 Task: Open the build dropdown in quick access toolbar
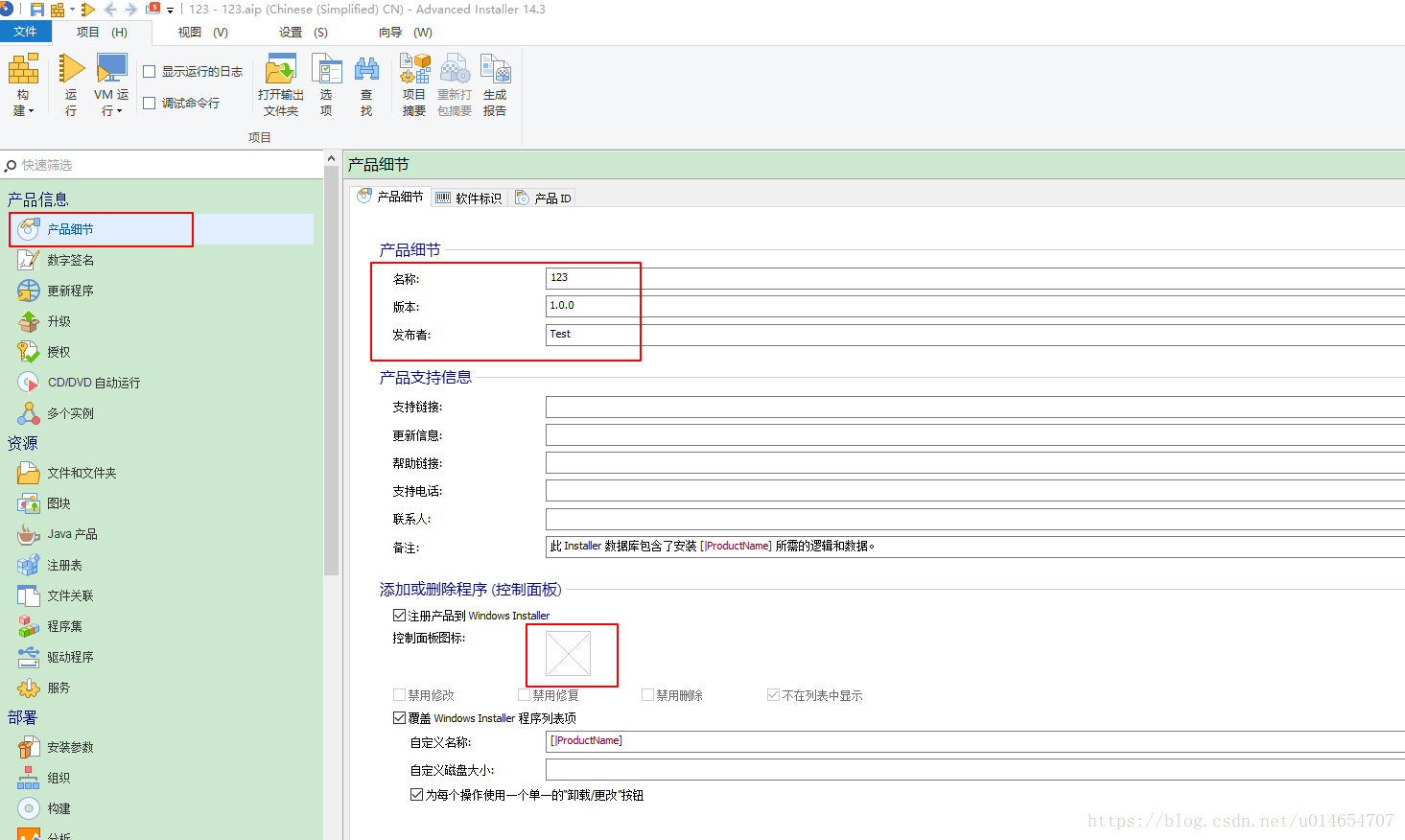click(x=72, y=10)
